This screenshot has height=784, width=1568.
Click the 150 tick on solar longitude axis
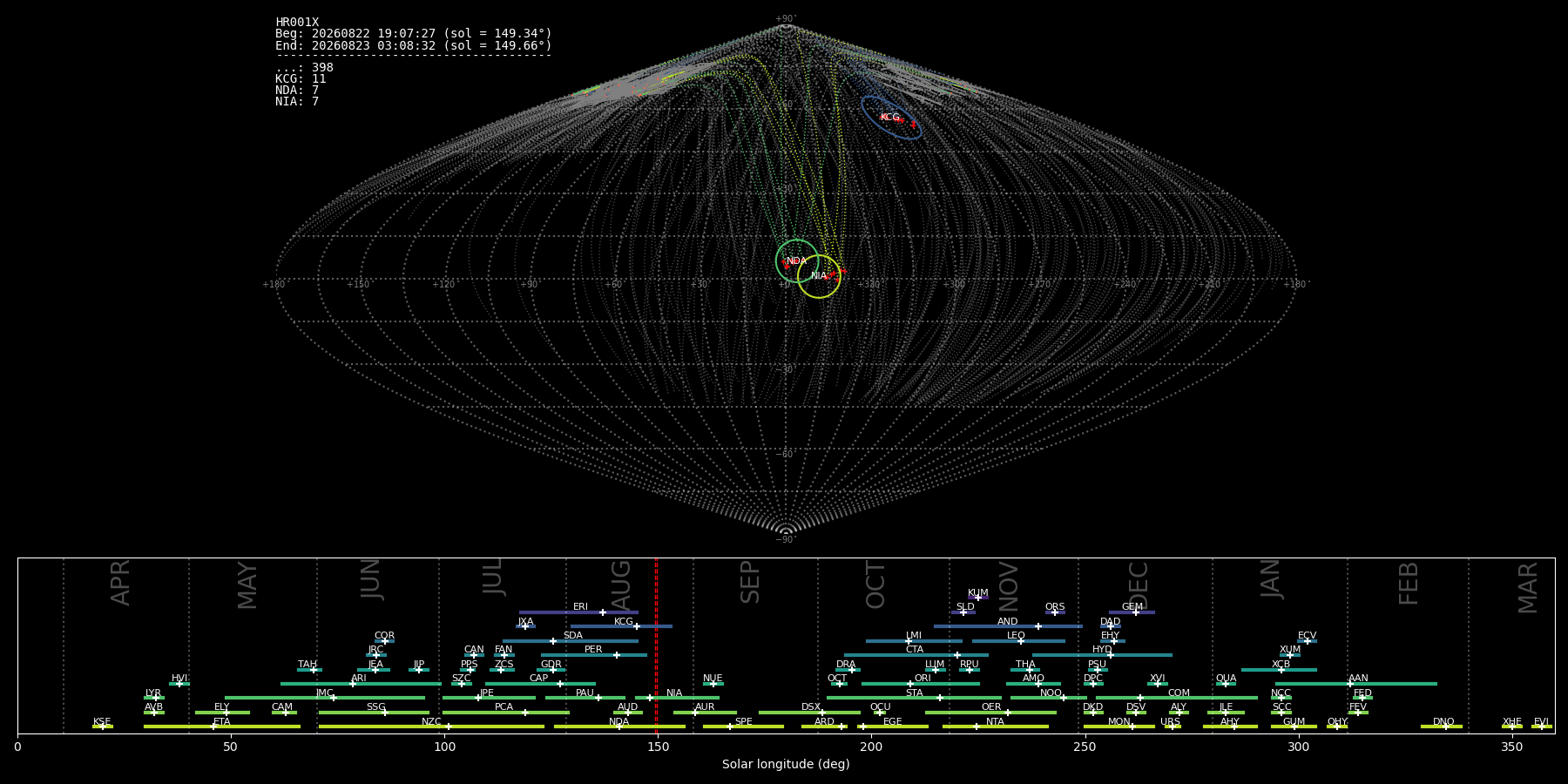point(658,747)
